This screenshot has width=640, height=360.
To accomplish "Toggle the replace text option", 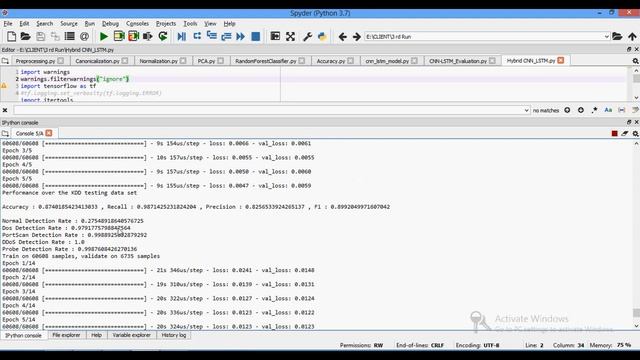I will point(635,110).
